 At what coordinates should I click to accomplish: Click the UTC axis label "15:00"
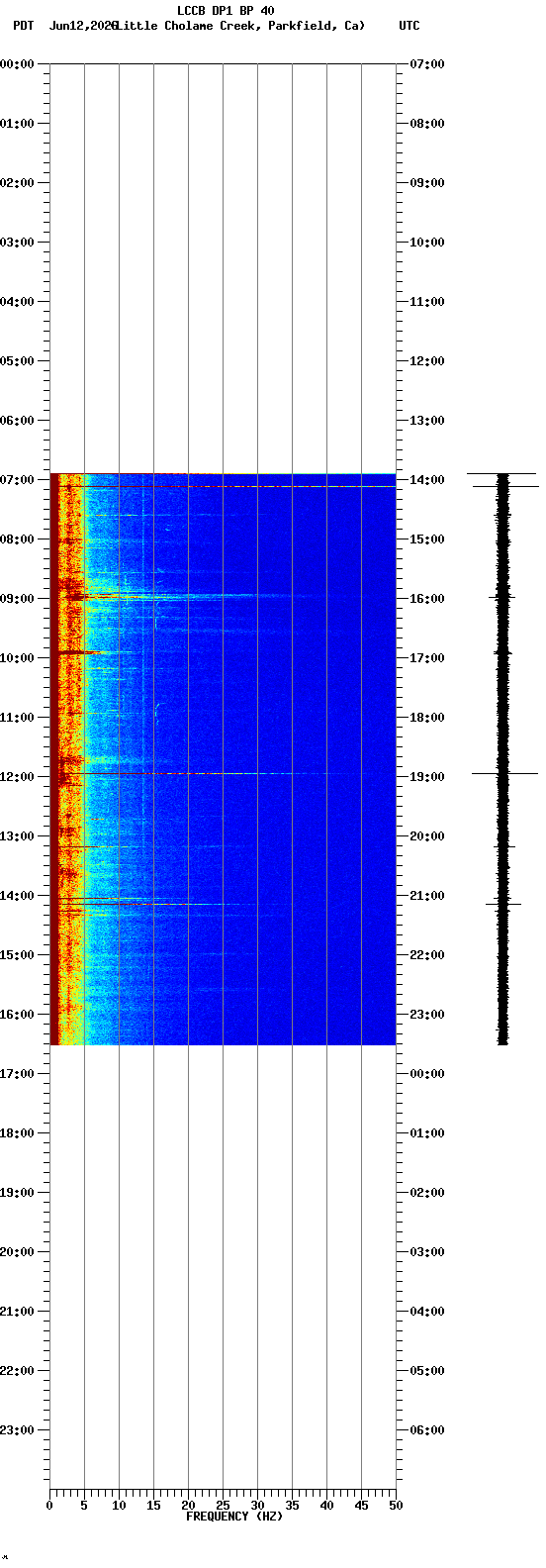click(x=426, y=539)
